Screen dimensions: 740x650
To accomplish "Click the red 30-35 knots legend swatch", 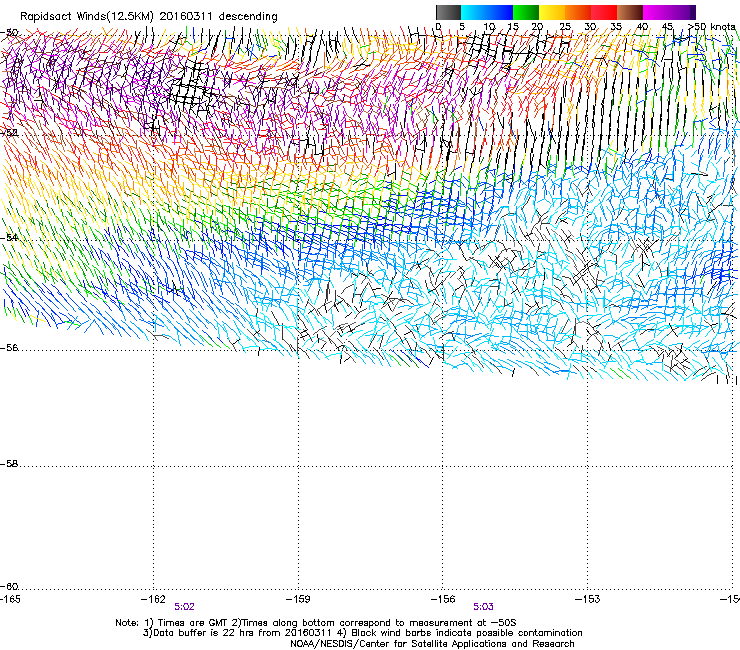I will [x=604, y=12].
